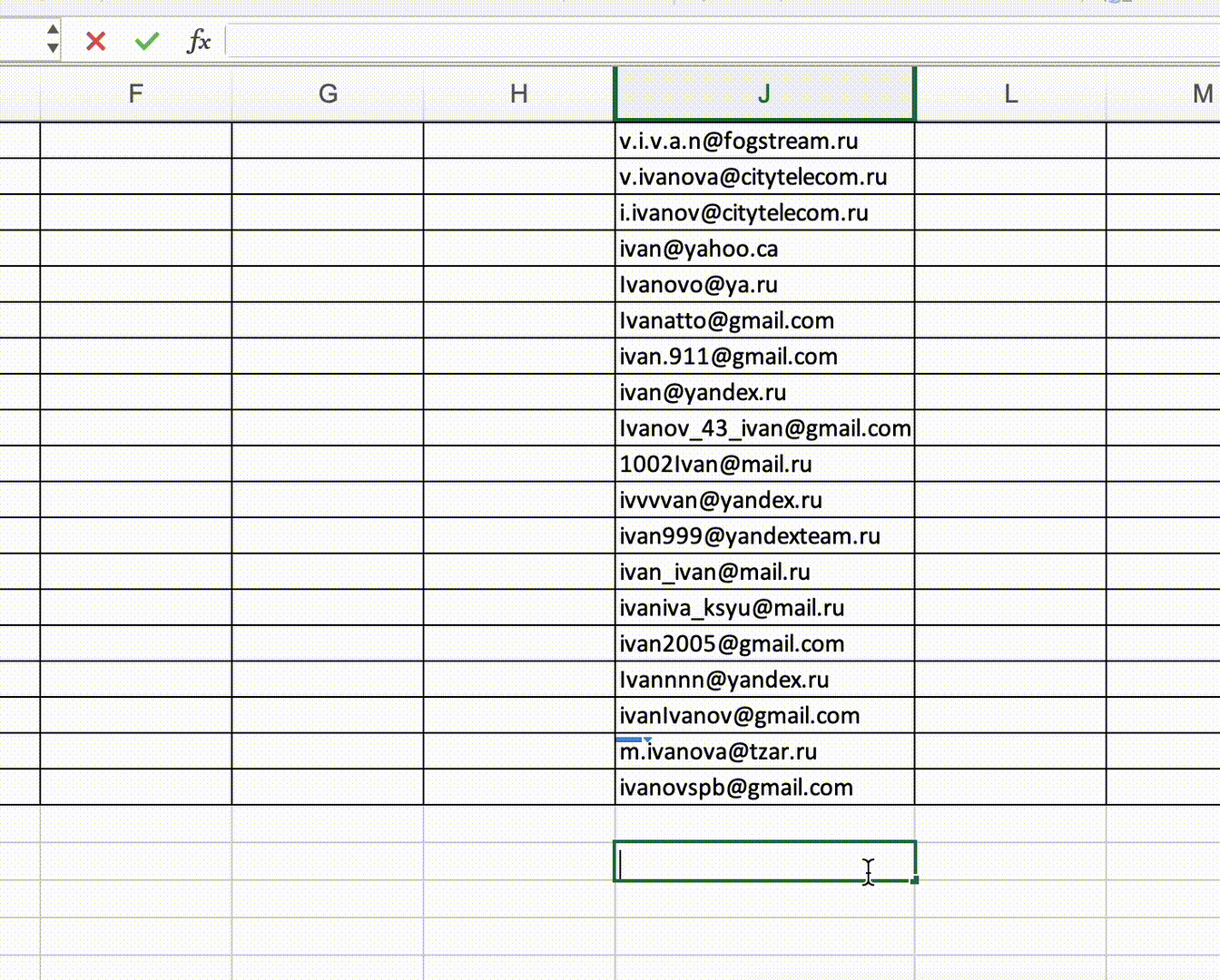The width and height of the screenshot is (1220, 980).
Task: Click the fill handle of the active cell
Action: click(x=914, y=879)
